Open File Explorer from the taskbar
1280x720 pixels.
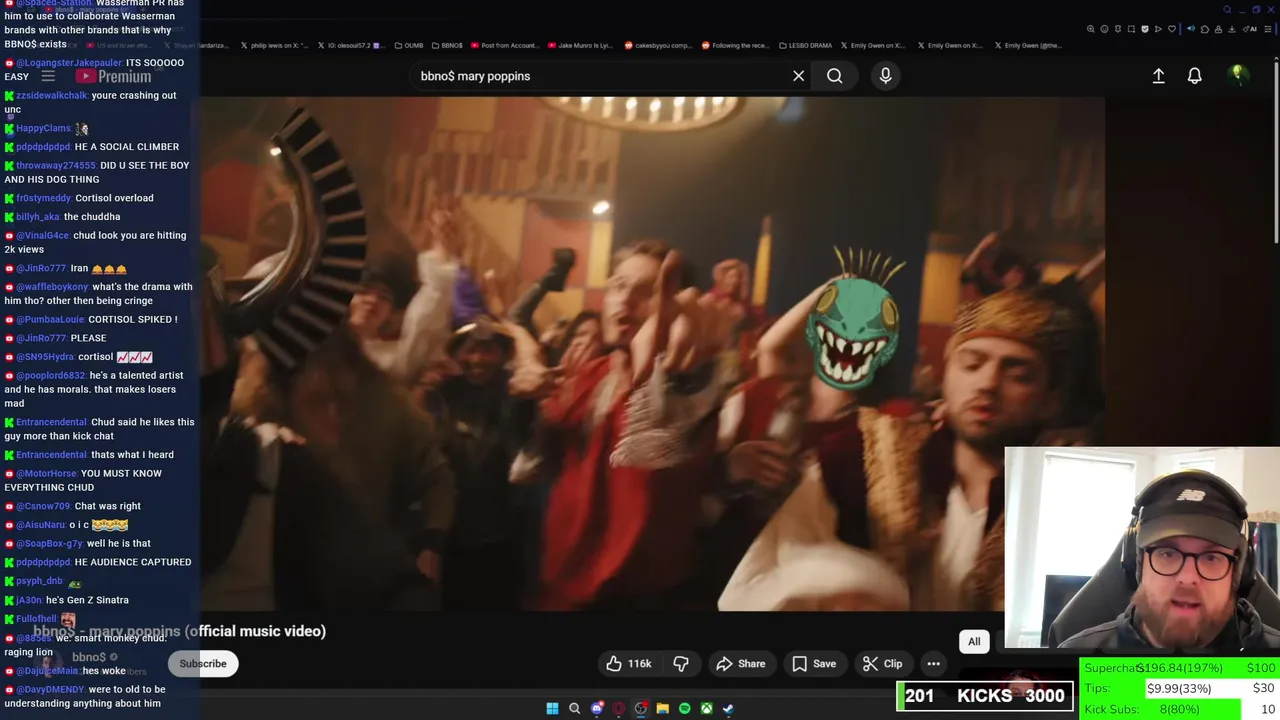pyautogui.click(x=662, y=708)
